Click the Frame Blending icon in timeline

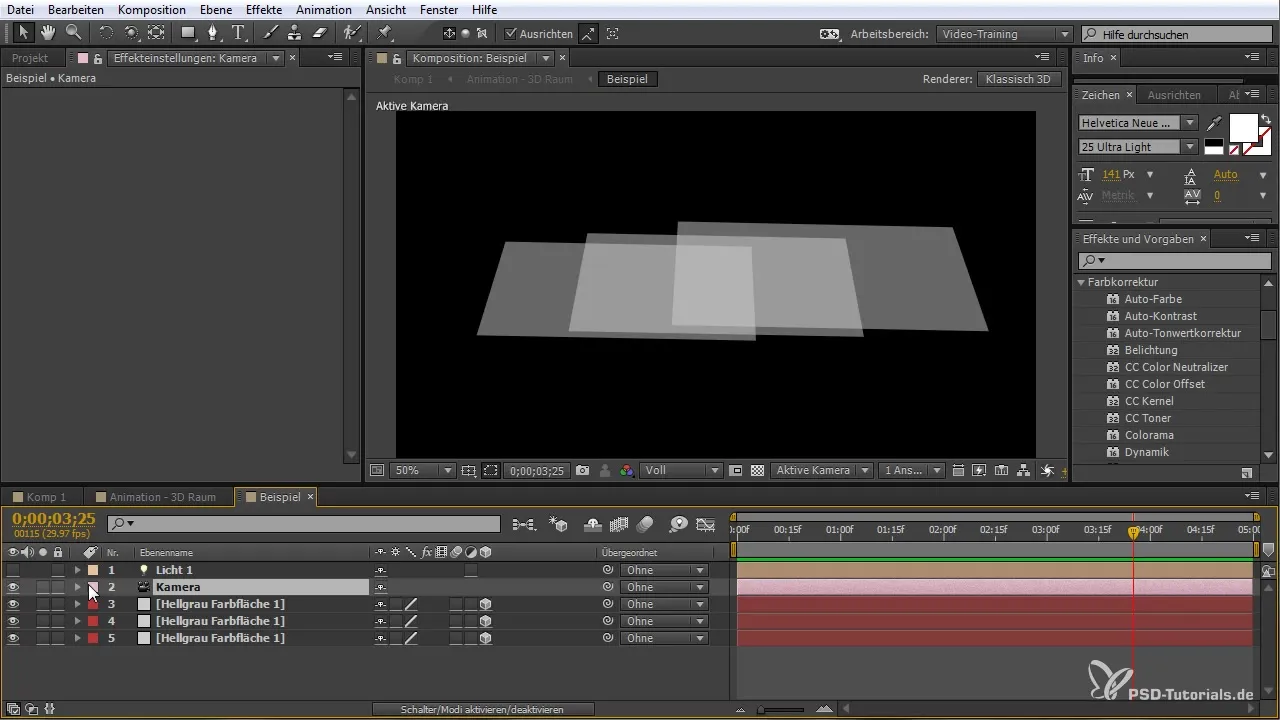point(618,523)
